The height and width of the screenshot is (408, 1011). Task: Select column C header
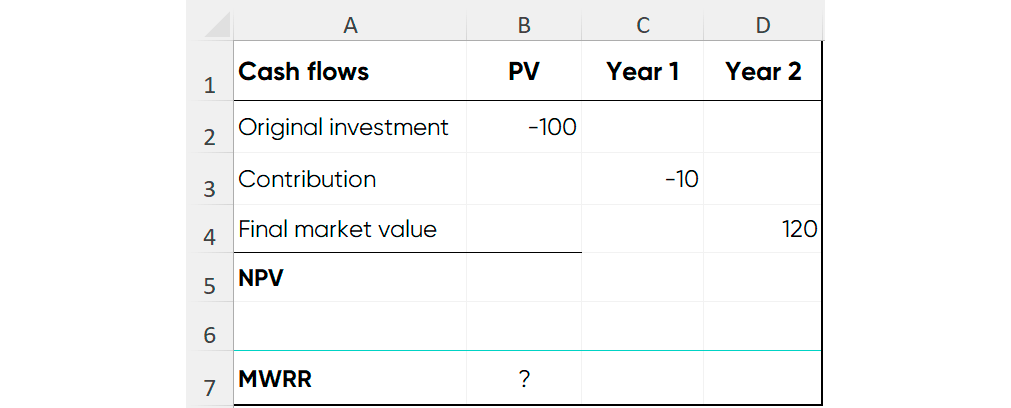coord(642,24)
